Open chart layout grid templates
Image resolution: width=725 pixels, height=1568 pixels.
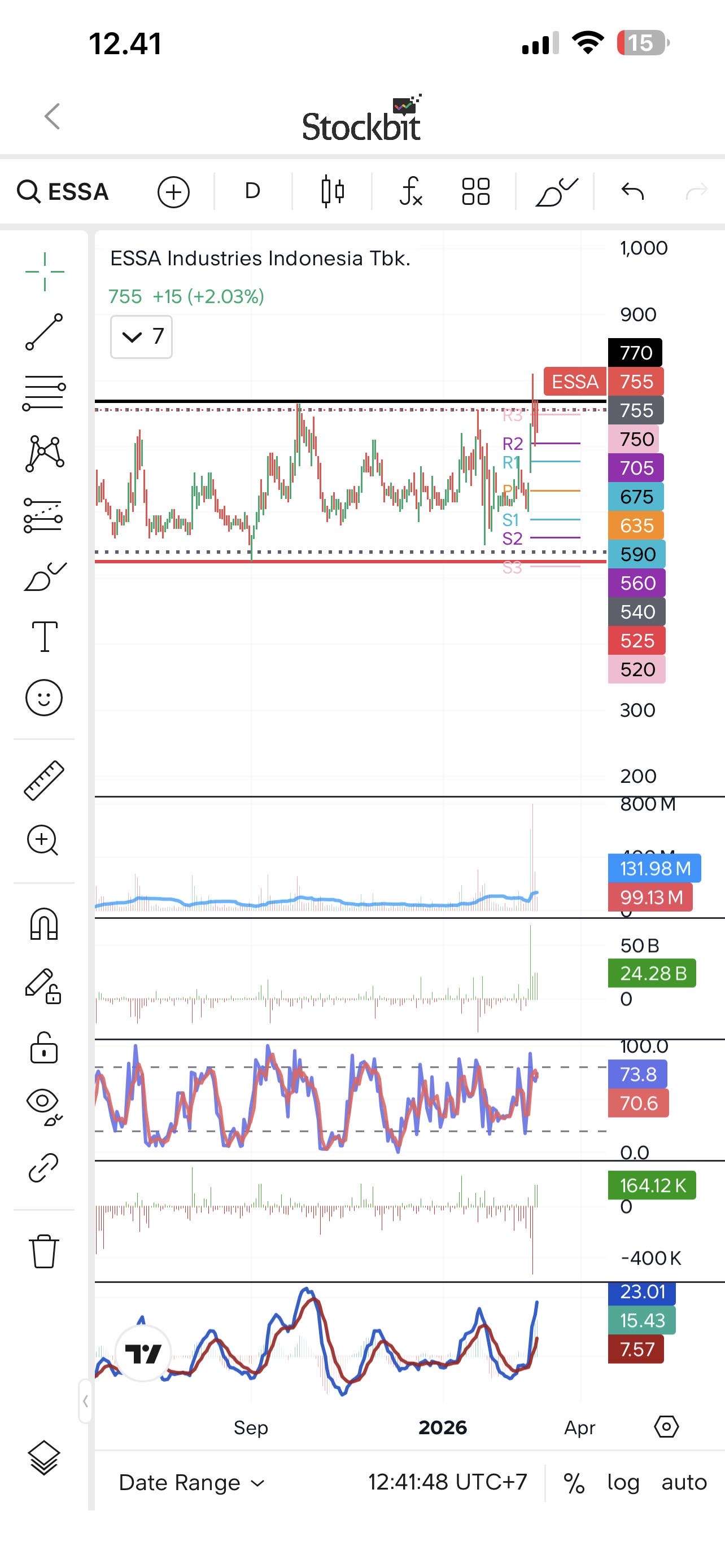pyautogui.click(x=475, y=192)
